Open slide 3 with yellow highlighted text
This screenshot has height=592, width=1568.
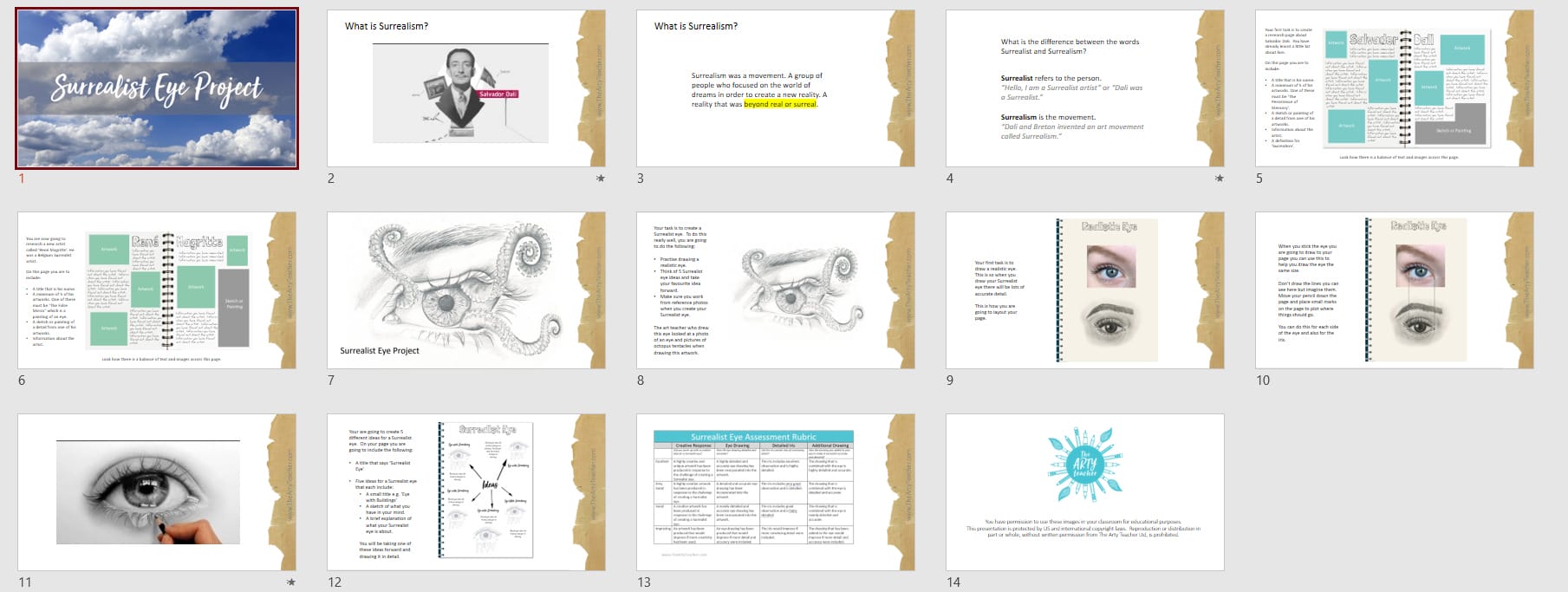pyautogui.click(x=775, y=88)
